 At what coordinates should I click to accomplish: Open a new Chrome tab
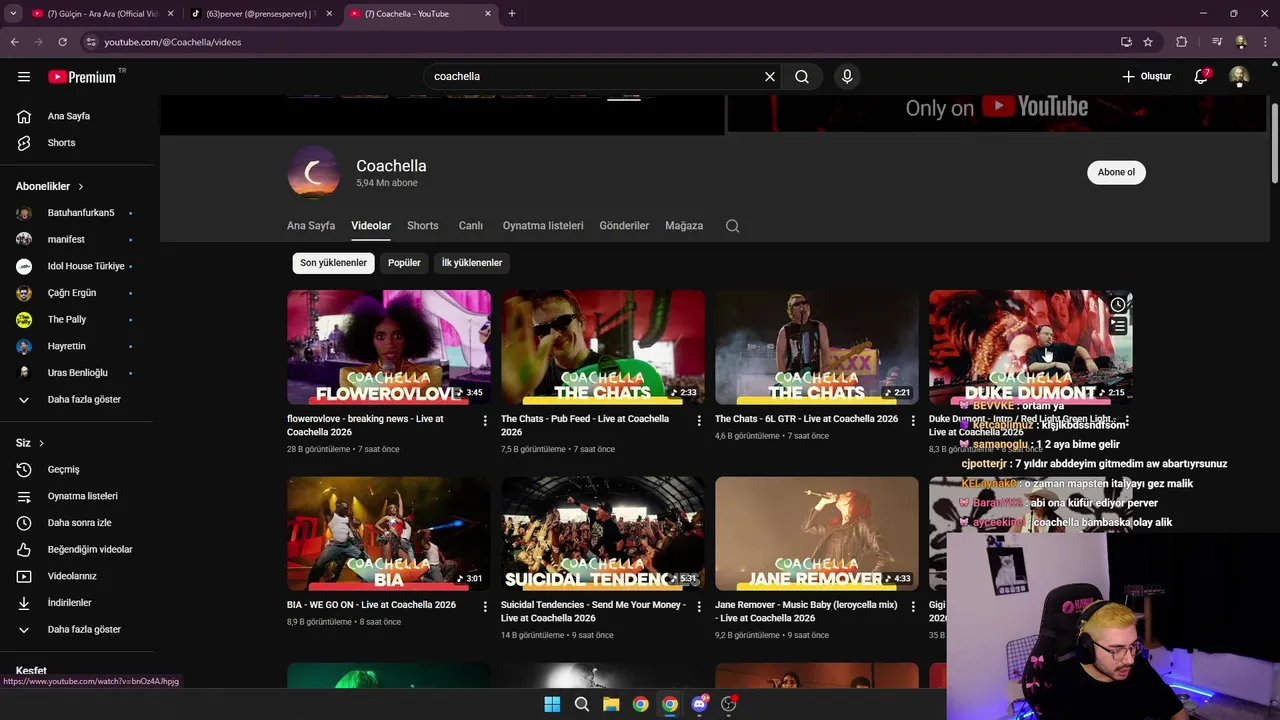(x=512, y=14)
